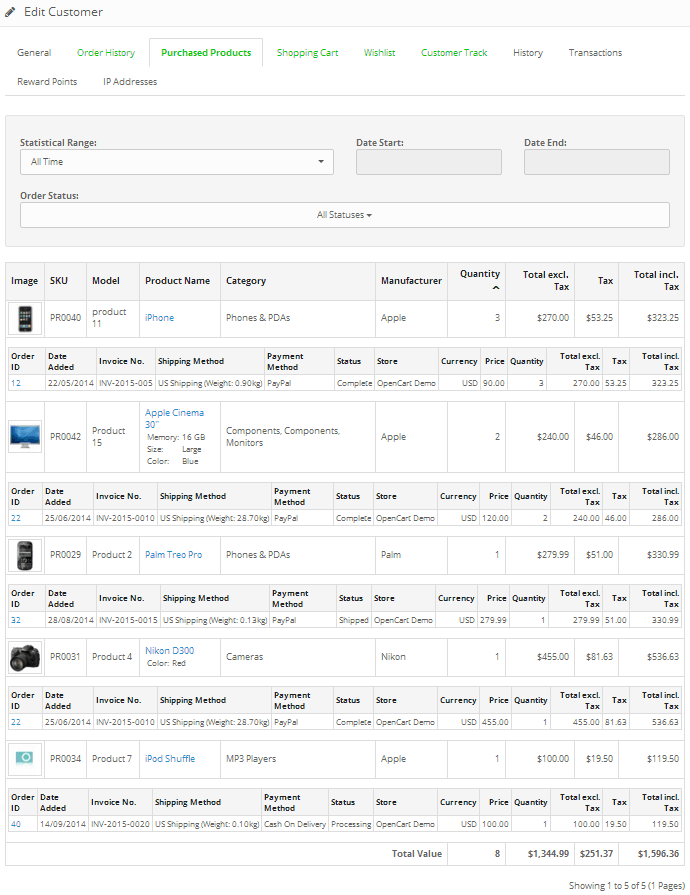The width and height of the screenshot is (690, 895).
Task: Open the iPhone product link
Action: tap(160, 318)
